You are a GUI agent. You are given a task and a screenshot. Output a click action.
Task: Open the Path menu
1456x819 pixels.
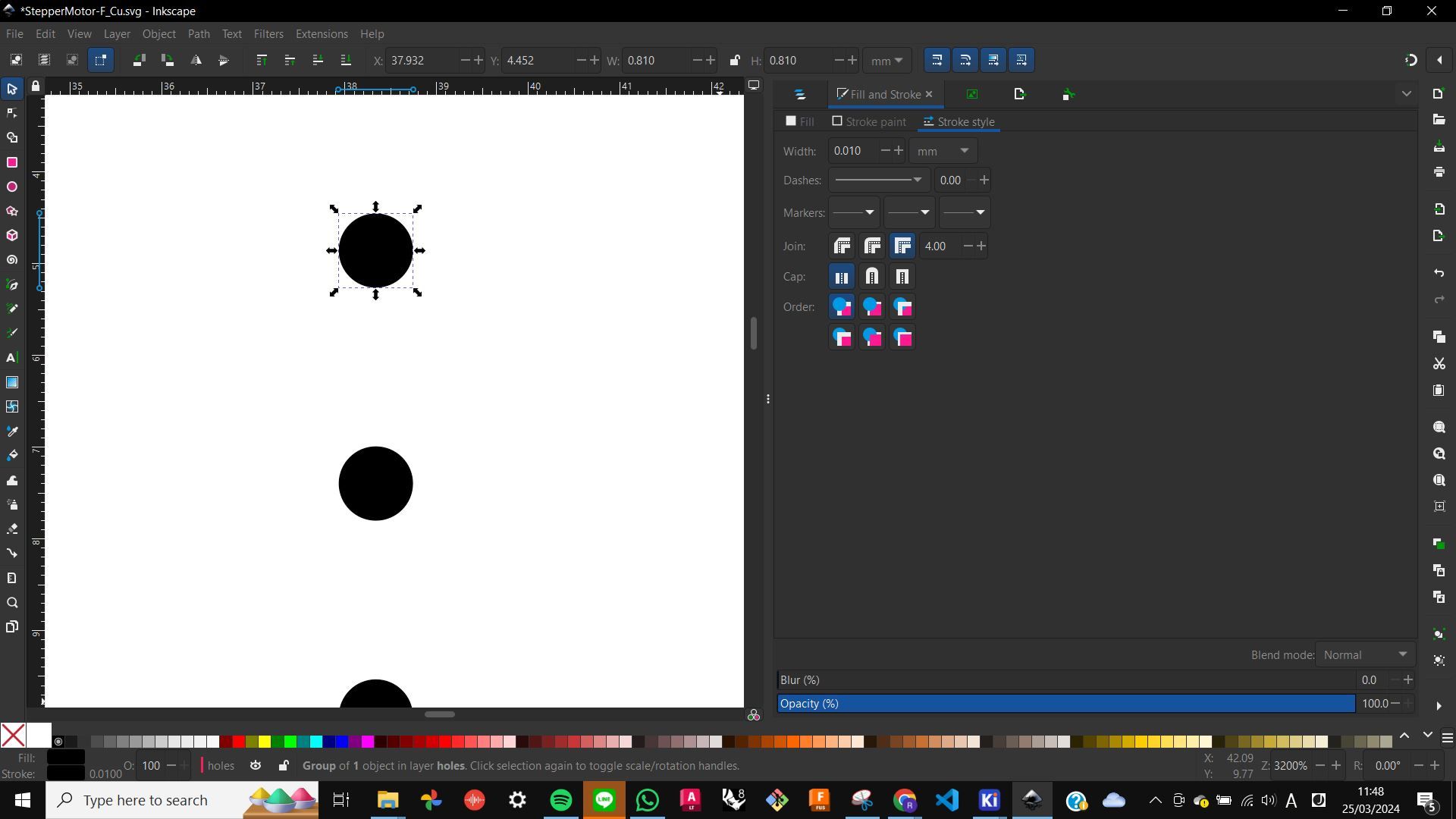tap(199, 34)
